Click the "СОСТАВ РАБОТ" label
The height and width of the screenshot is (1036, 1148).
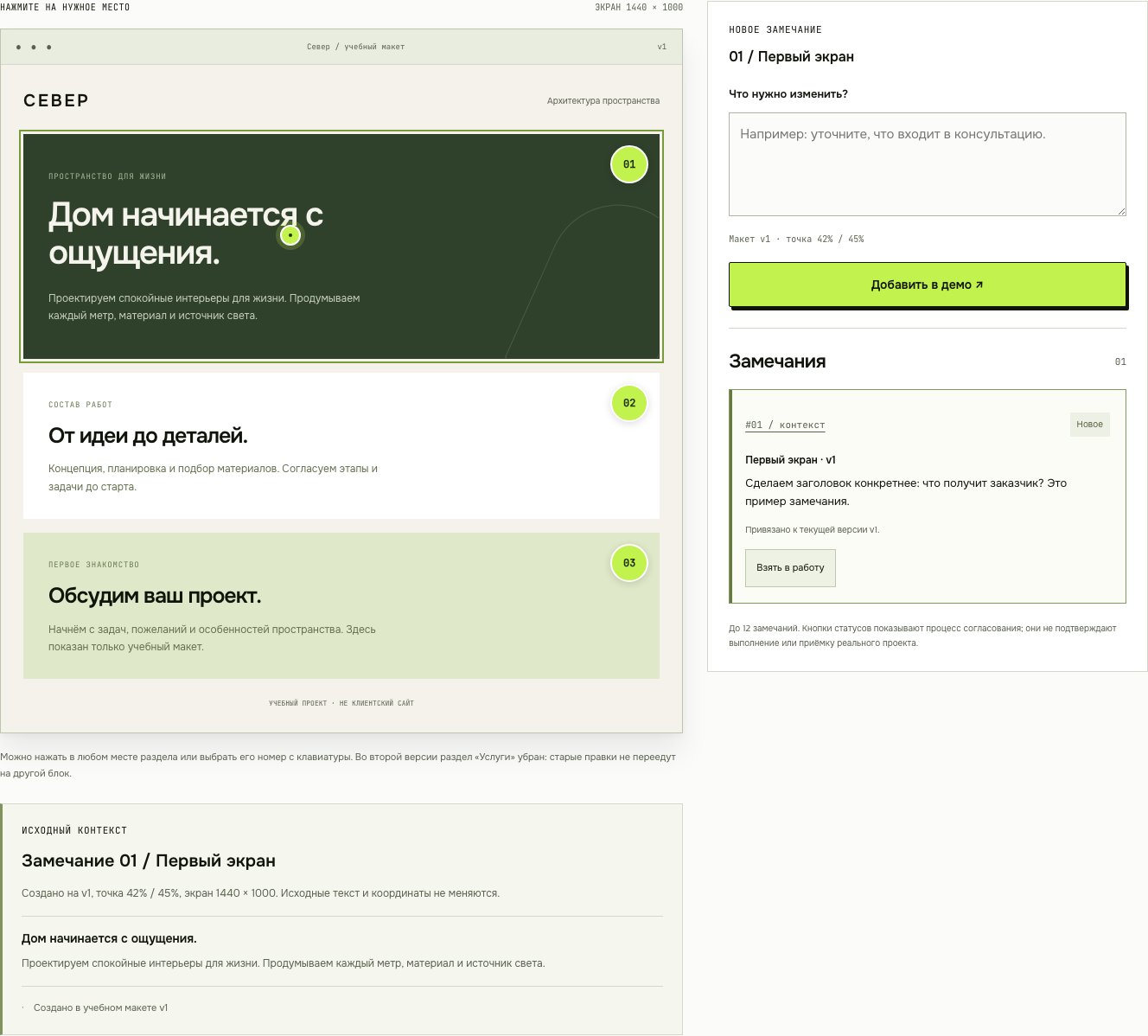point(80,405)
